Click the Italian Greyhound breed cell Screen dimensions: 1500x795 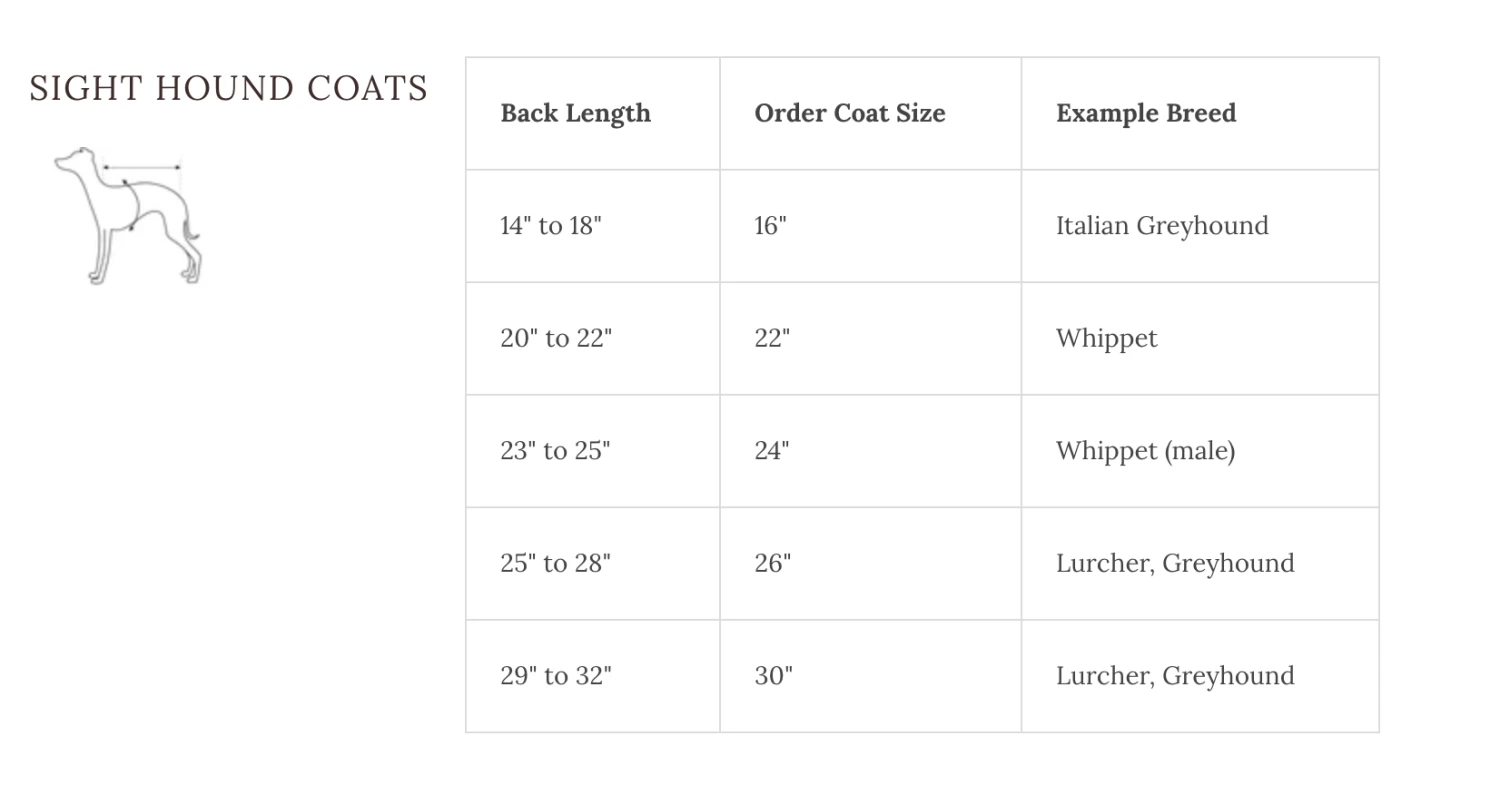coord(1162,226)
